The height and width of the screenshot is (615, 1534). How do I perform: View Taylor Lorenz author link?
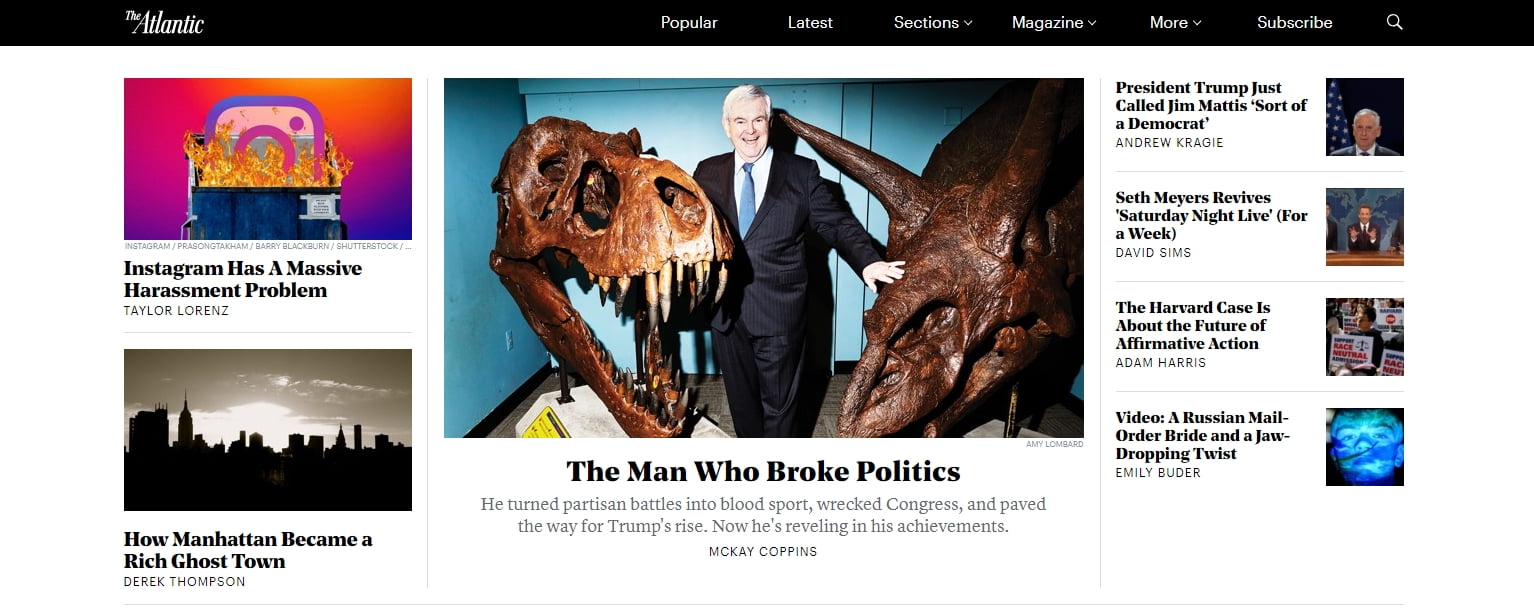pos(176,311)
